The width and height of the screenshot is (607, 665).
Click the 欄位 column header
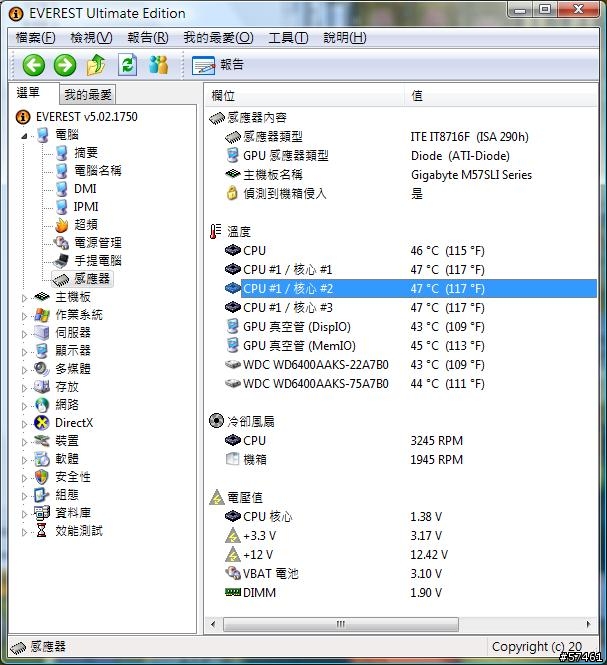[304, 96]
